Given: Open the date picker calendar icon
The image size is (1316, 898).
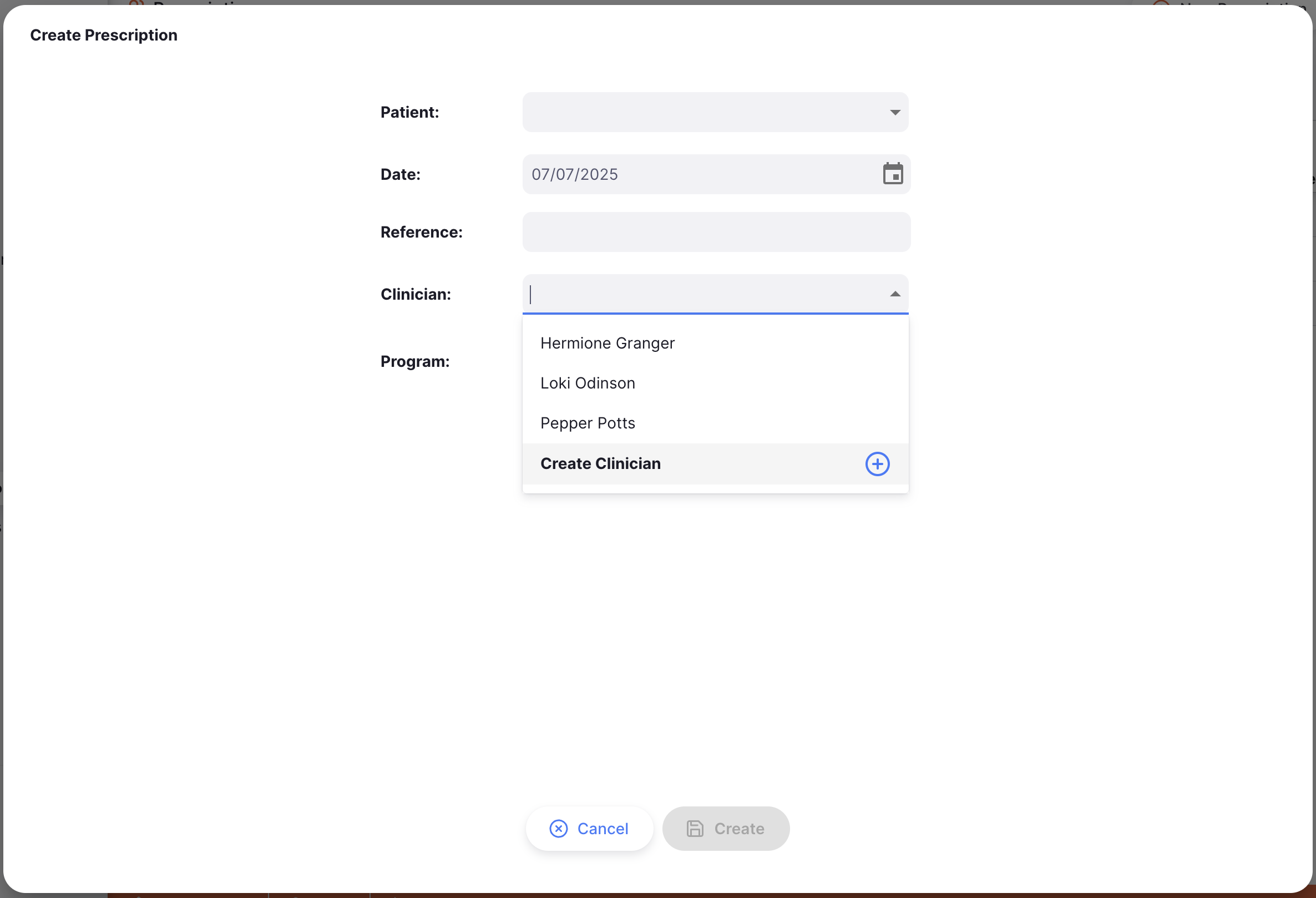Looking at the screenshot, I should coord(893,174).
